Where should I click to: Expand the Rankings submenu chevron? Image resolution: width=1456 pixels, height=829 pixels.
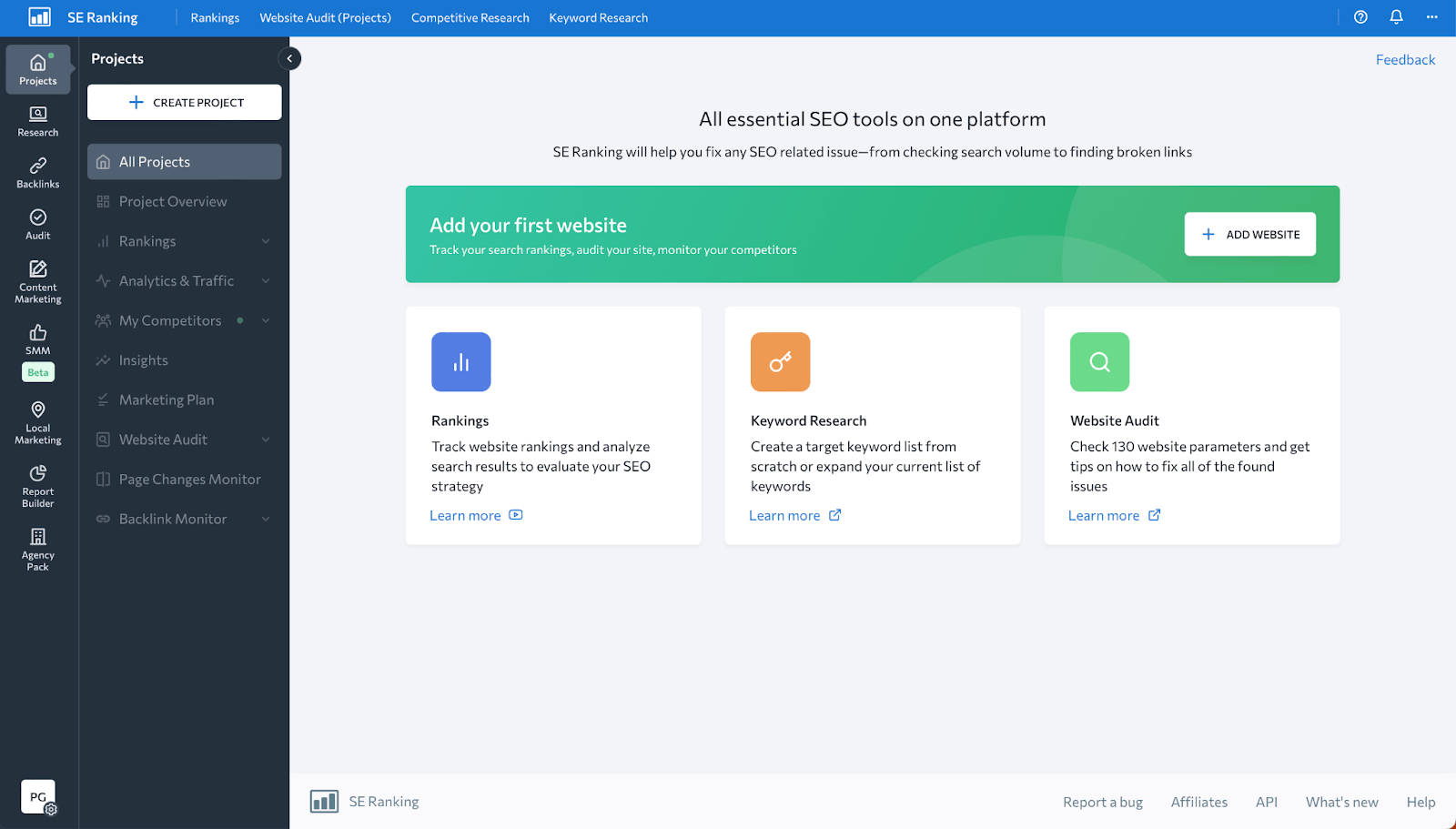click(x=266, y=241)
